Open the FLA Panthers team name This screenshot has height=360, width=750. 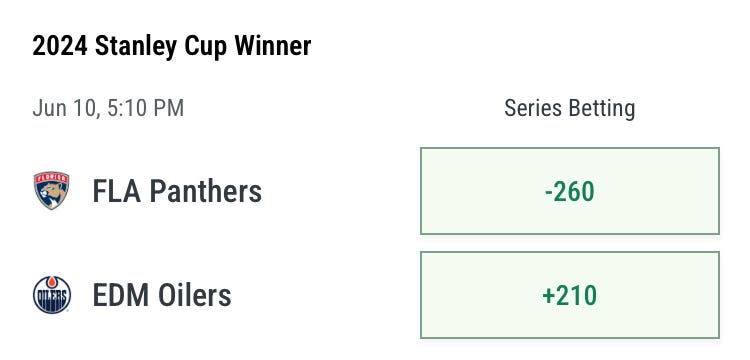(x=177, y=191)
